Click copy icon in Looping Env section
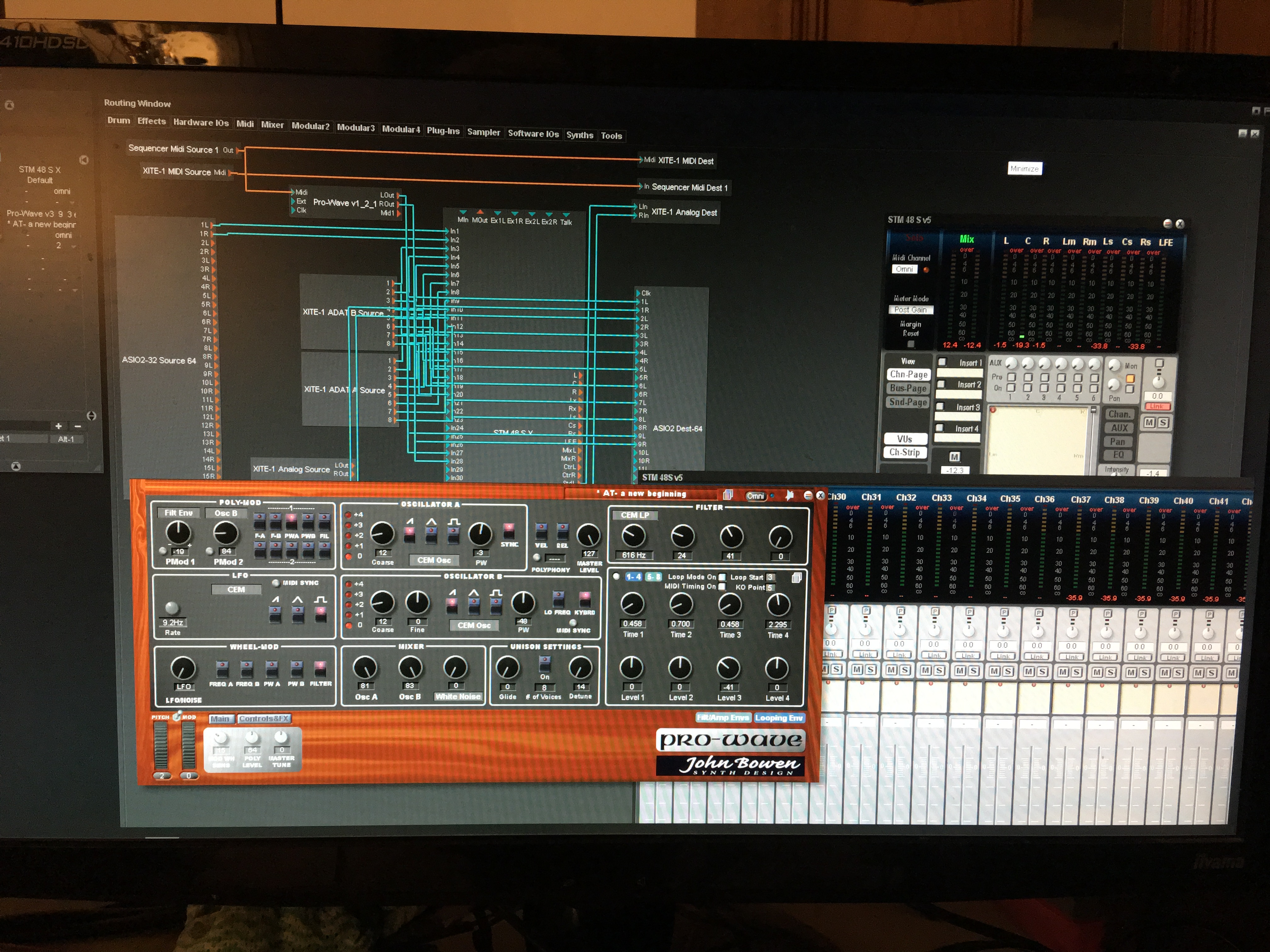The height and width of the screenshot is (952, 1270). pos(796,578)
